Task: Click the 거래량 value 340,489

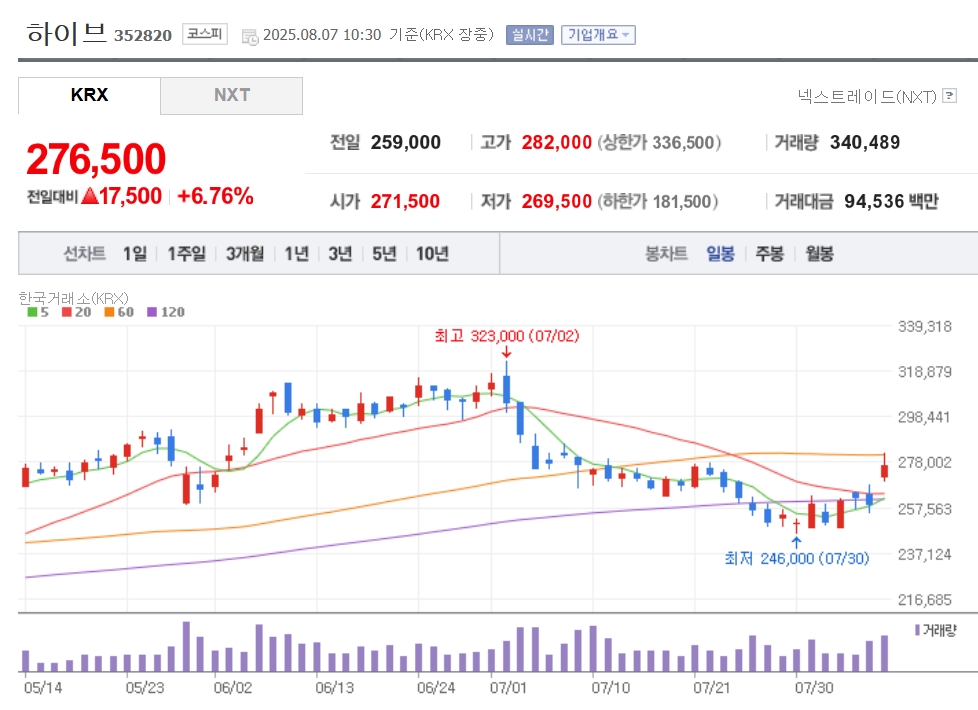Action: [x=864, y=142]
